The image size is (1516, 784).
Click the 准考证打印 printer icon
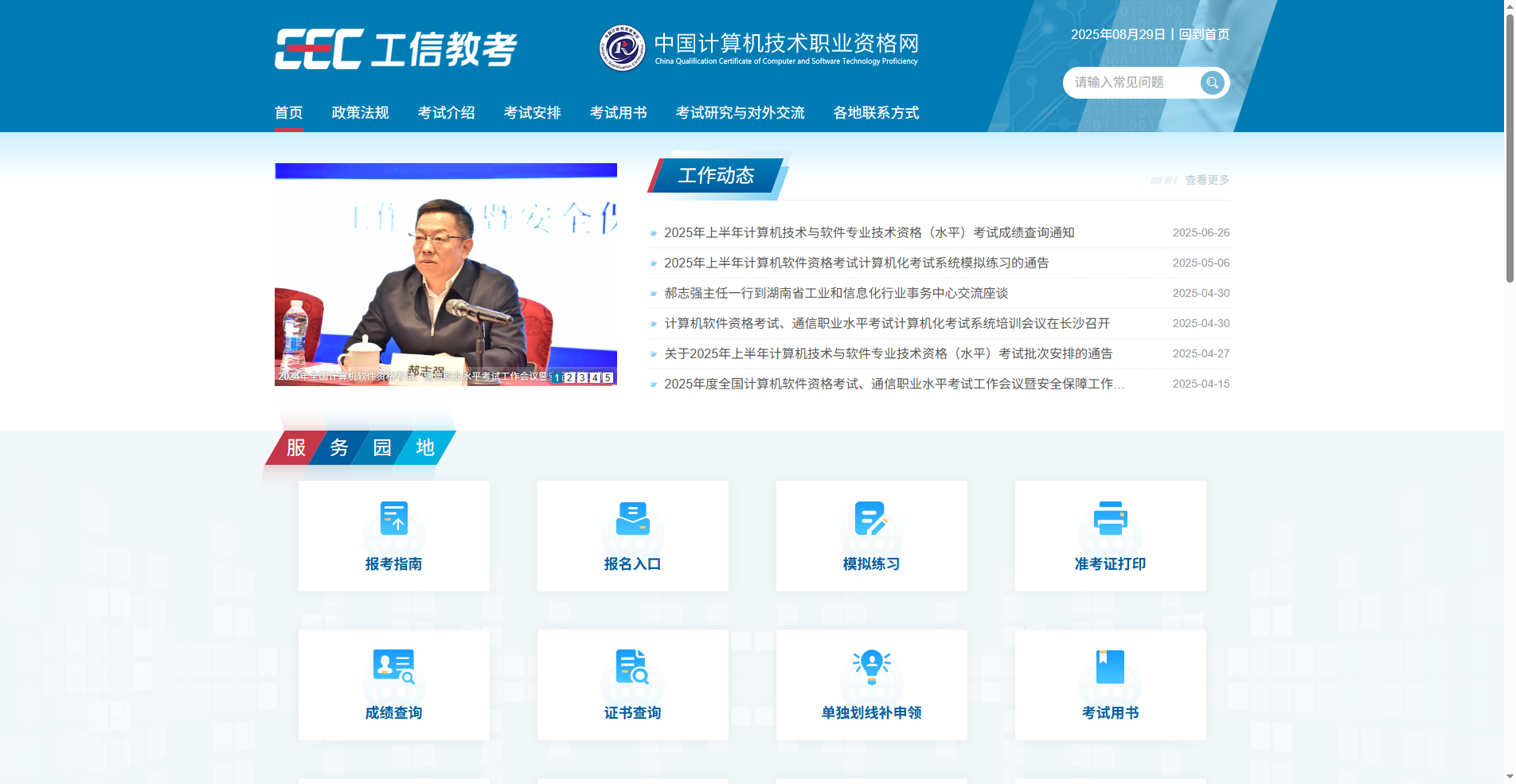[x=1110, y=517]
